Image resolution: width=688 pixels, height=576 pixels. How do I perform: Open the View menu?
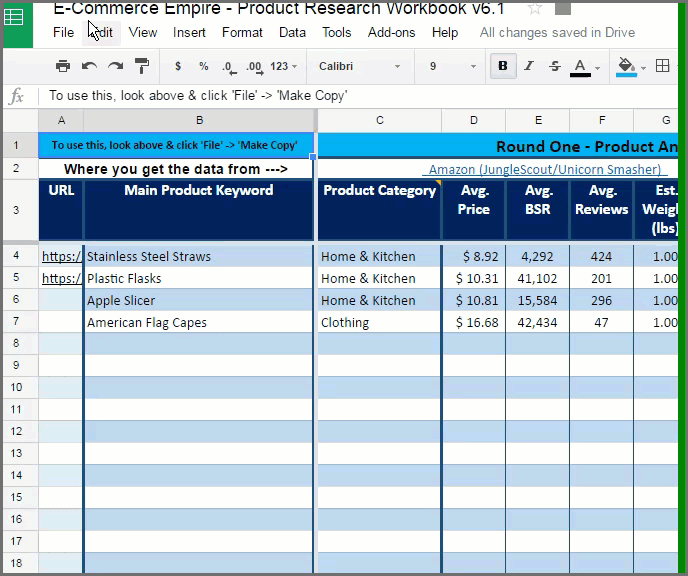pyautogui.click(x=143, y=32)
